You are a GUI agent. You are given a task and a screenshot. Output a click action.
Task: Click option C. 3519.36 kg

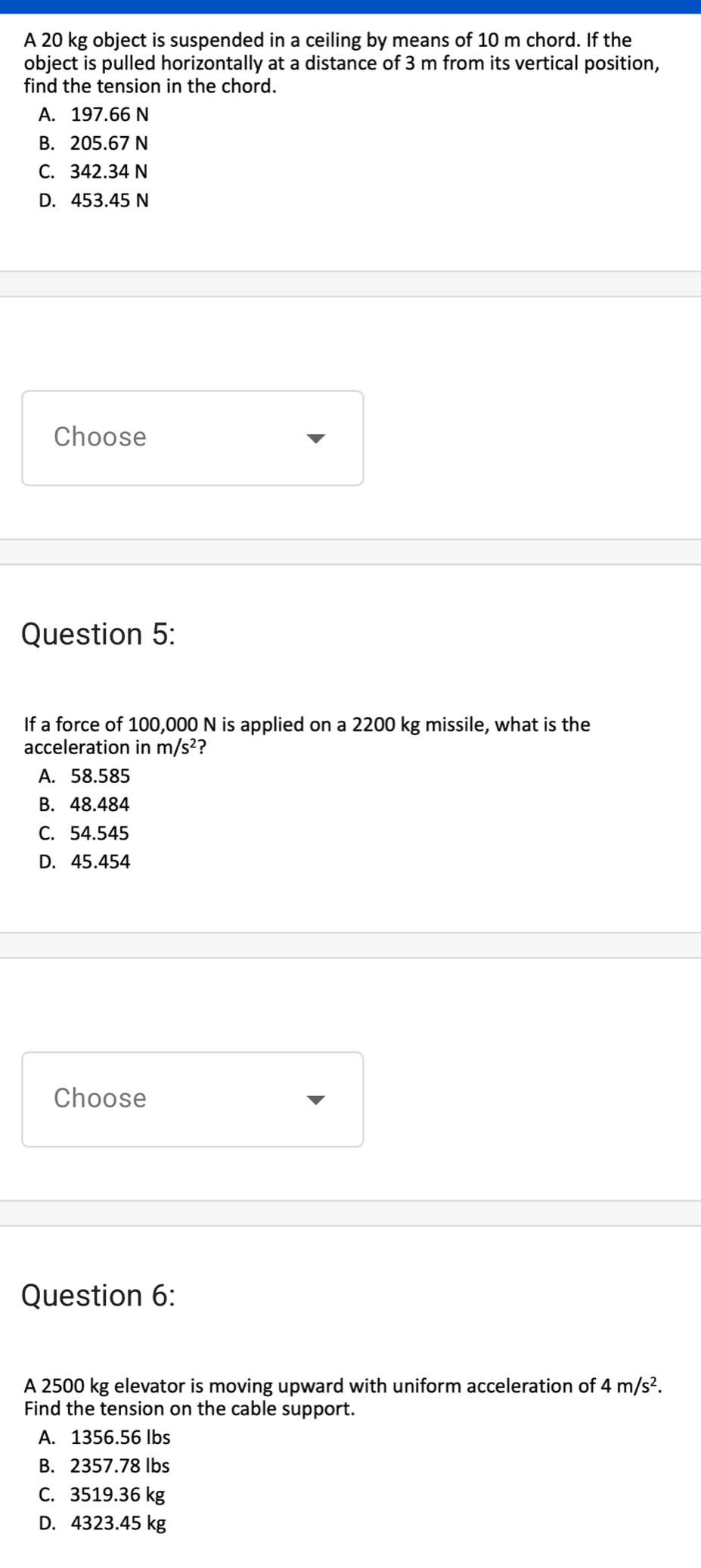[x=102, y=1494]
